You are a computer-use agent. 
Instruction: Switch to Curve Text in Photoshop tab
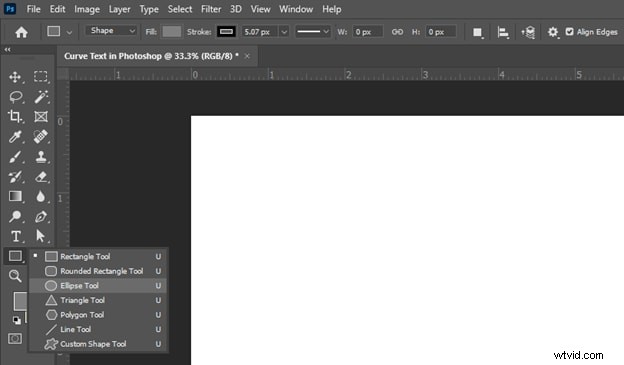[x=151, y=56]
